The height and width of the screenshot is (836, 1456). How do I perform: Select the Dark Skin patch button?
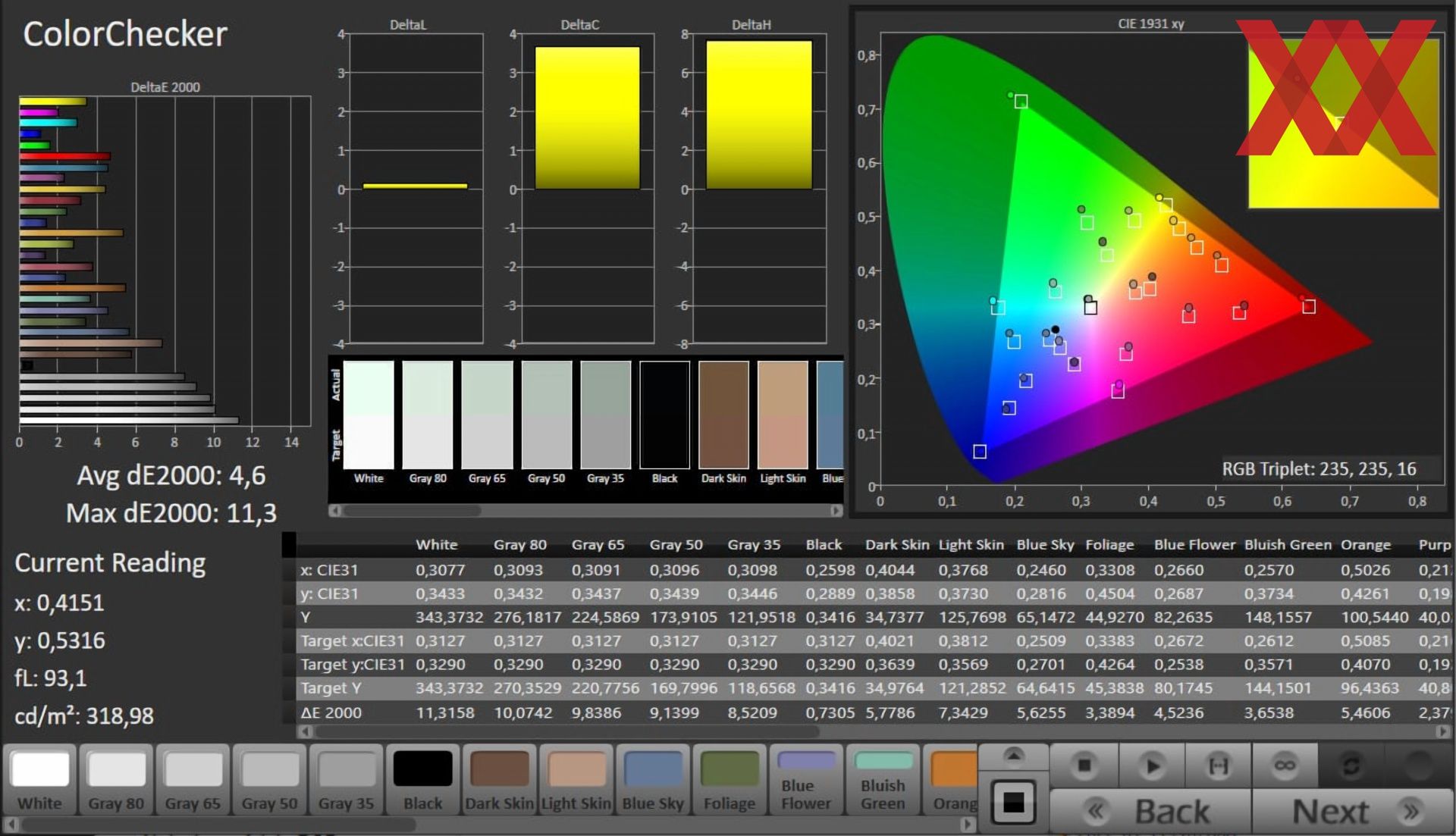pos(499,780)
